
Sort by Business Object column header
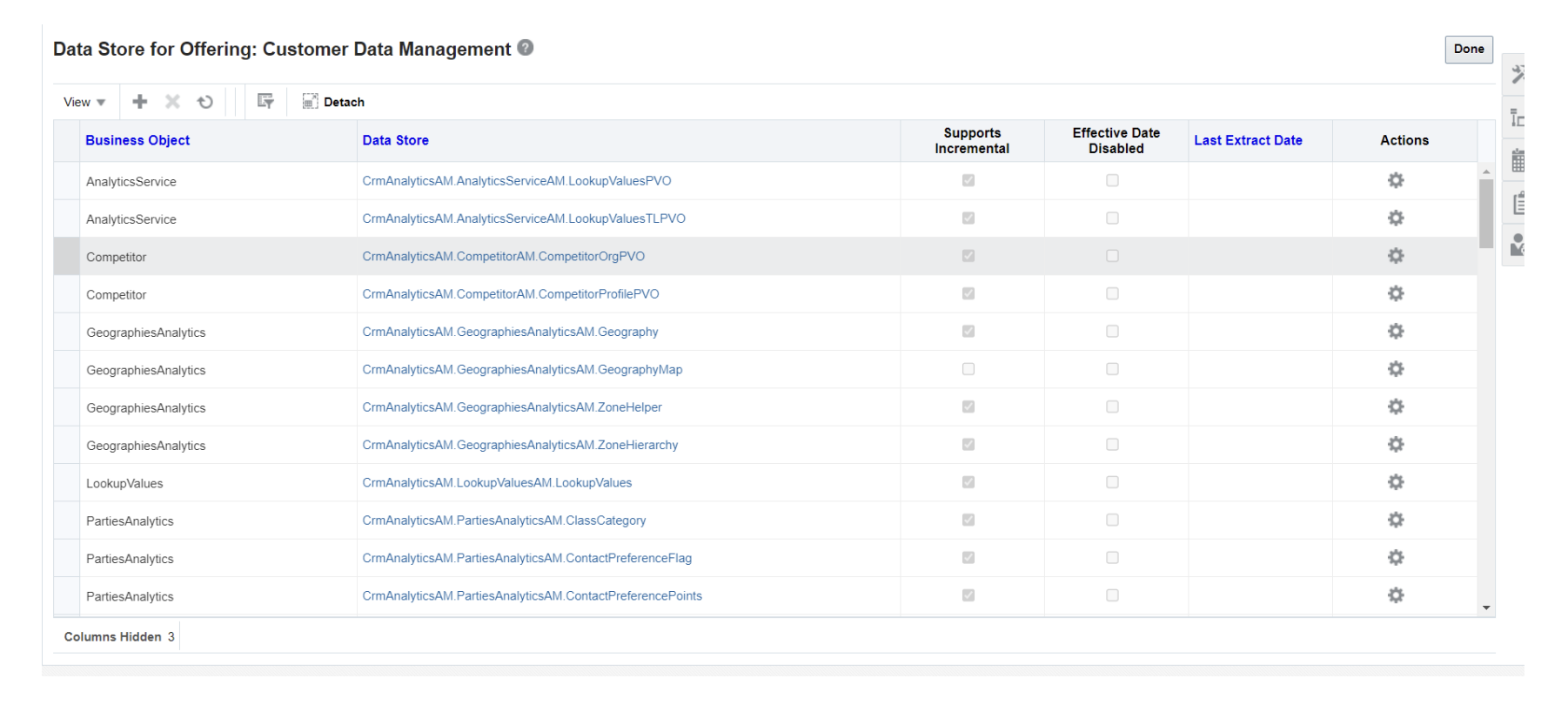[x=137, y=140]
